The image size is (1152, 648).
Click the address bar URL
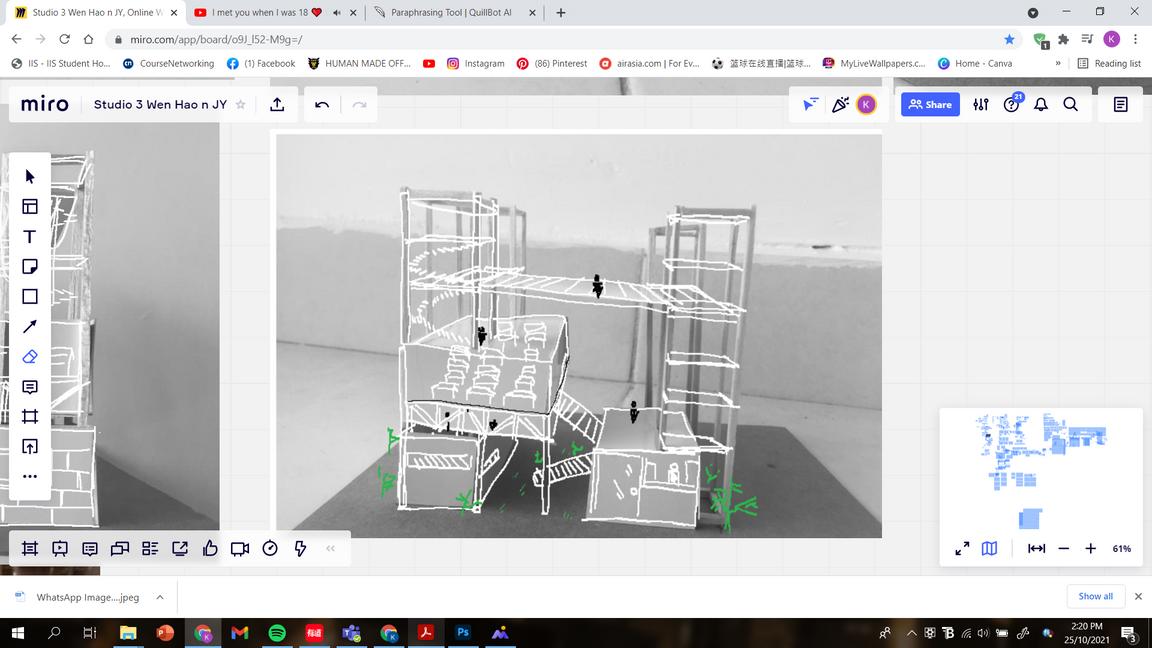[x=216, y=40]
